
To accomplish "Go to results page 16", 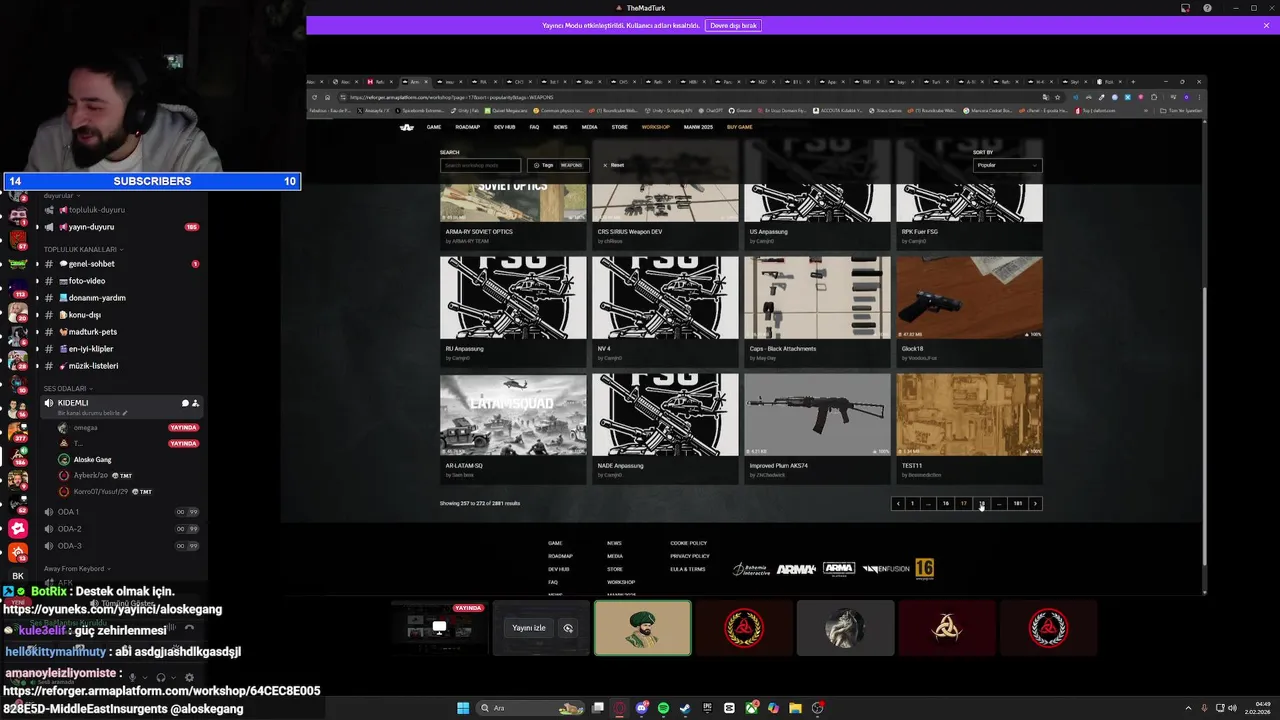I will coord(945,503).
